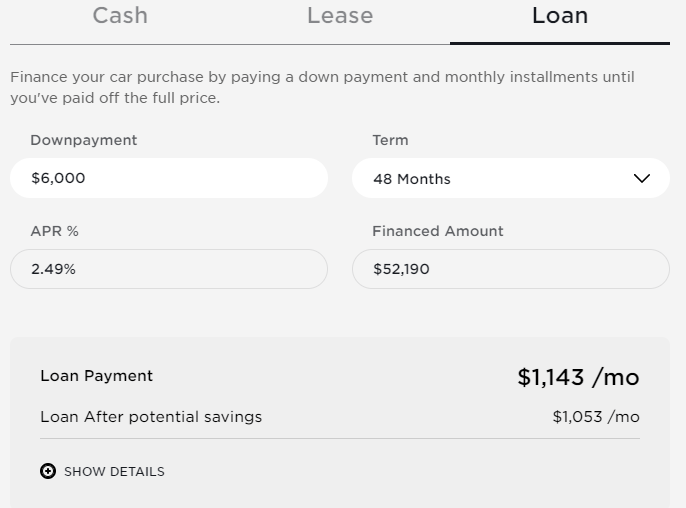Switch to the Lease tab

point(340,16)
